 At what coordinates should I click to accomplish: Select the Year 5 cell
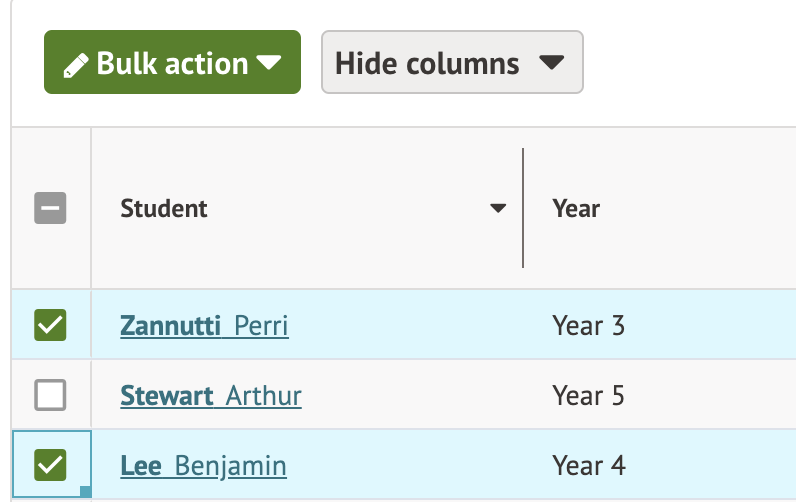pos(588,396)
